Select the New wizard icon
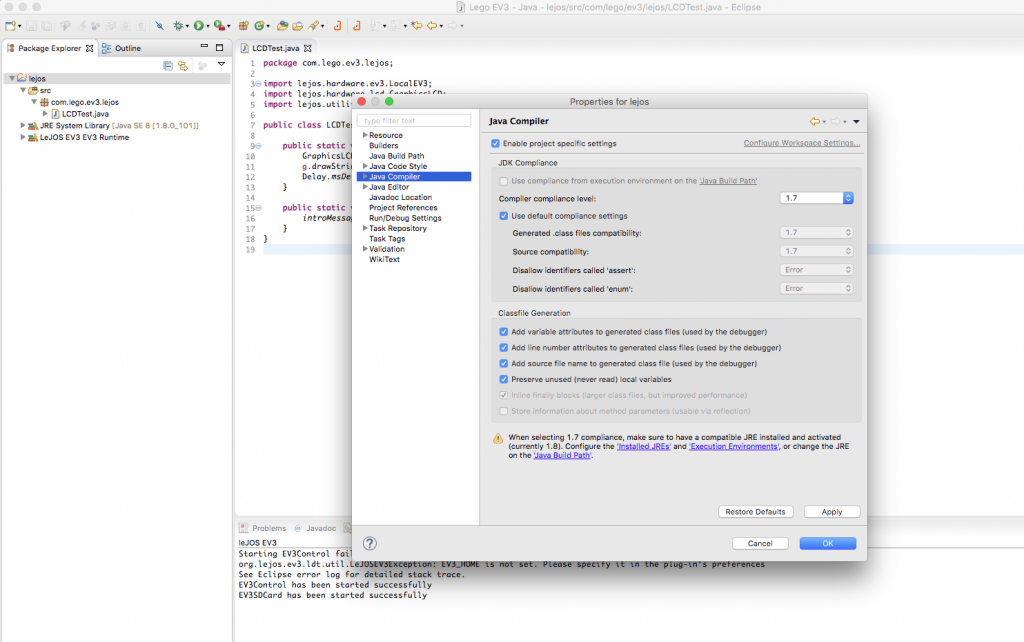This screenshot has width=1024, height=642. pos(8,26)
